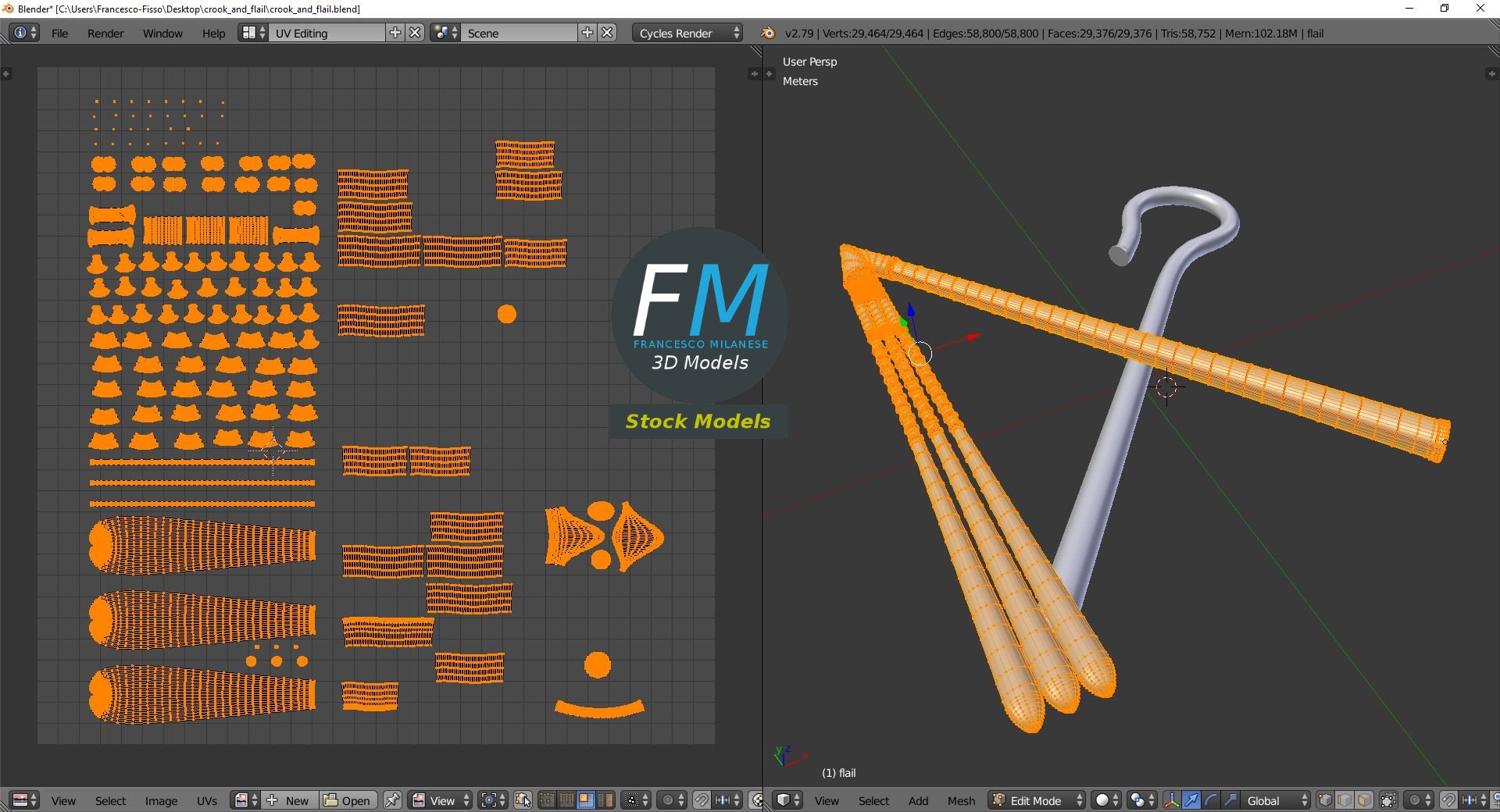Open the Mesh menu in the 3D view
Screen dimensions: 1500x812
(x=961, y=800)
